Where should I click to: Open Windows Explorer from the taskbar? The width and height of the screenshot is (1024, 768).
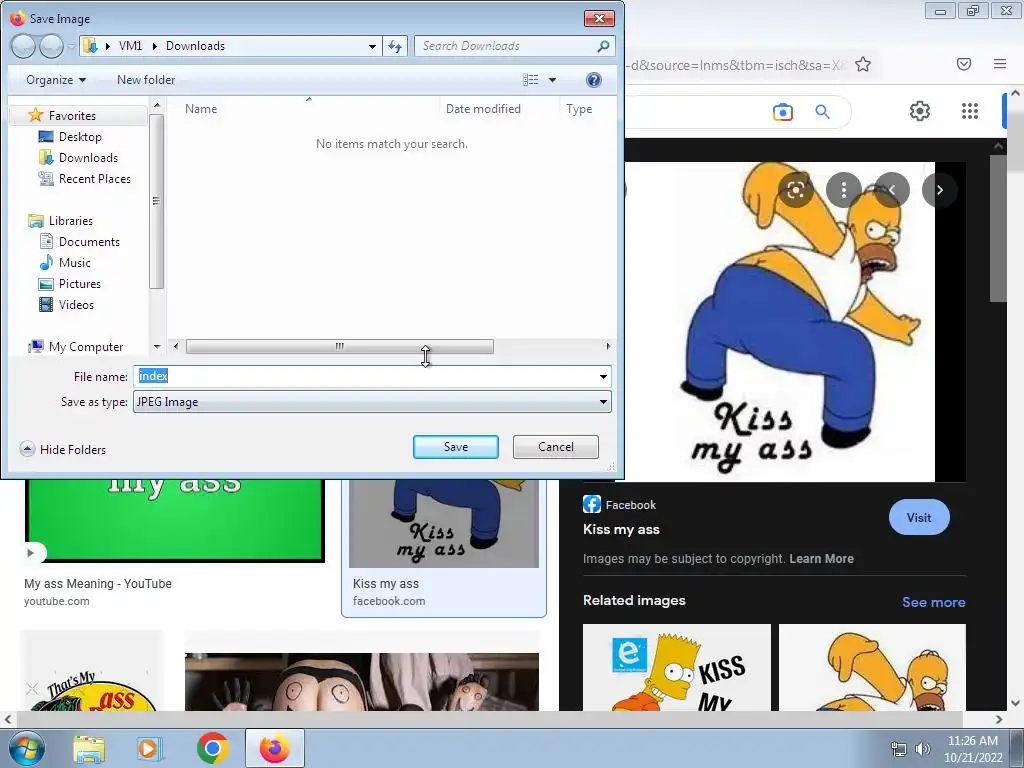(89, 748)
